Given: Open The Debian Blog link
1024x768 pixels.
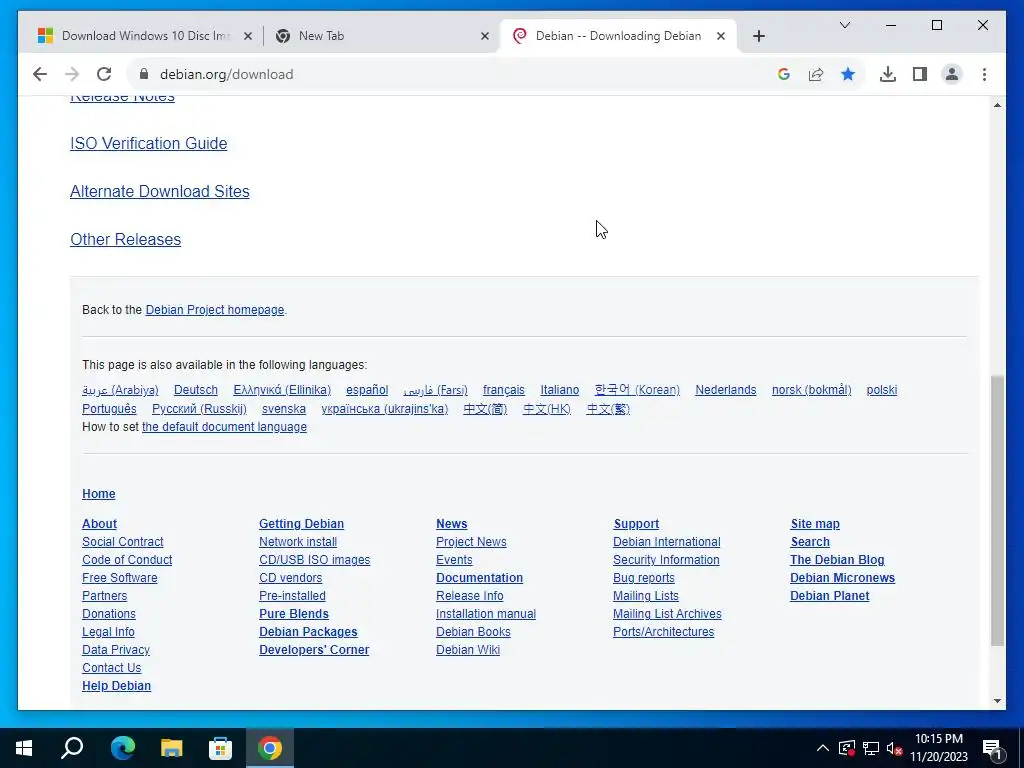Looking at the screenshot, I should tap(837, 560).
